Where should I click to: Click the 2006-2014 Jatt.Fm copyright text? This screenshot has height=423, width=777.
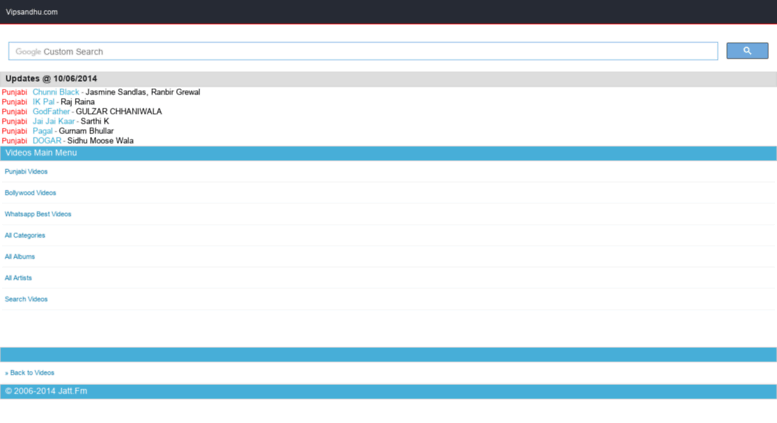46,391
